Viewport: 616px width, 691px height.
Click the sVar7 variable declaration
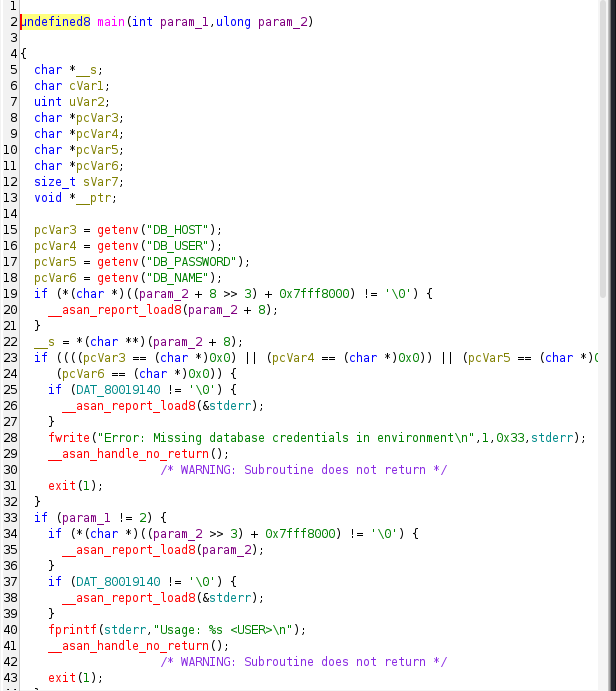tap(97, 181)
